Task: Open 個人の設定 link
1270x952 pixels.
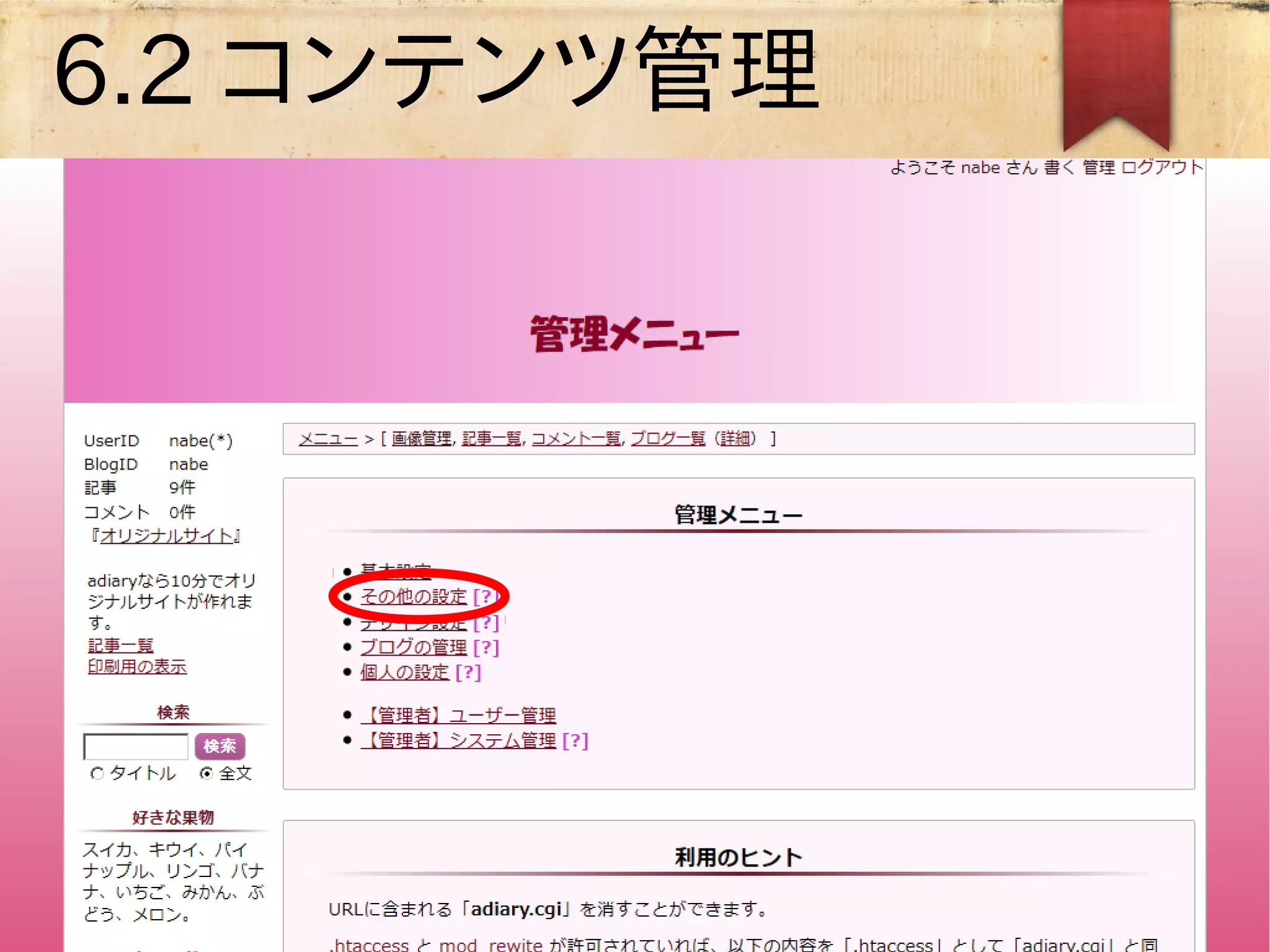Action: (404, 672)
